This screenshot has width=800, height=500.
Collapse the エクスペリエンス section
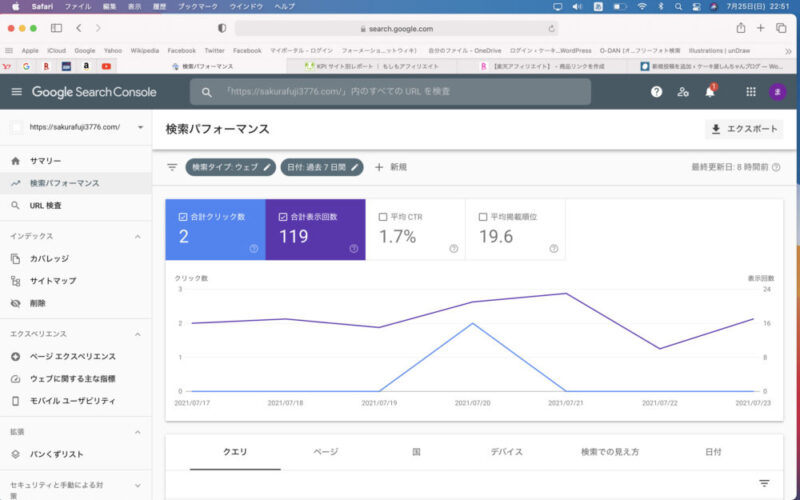pyautogui.click(x=138, y=334)
